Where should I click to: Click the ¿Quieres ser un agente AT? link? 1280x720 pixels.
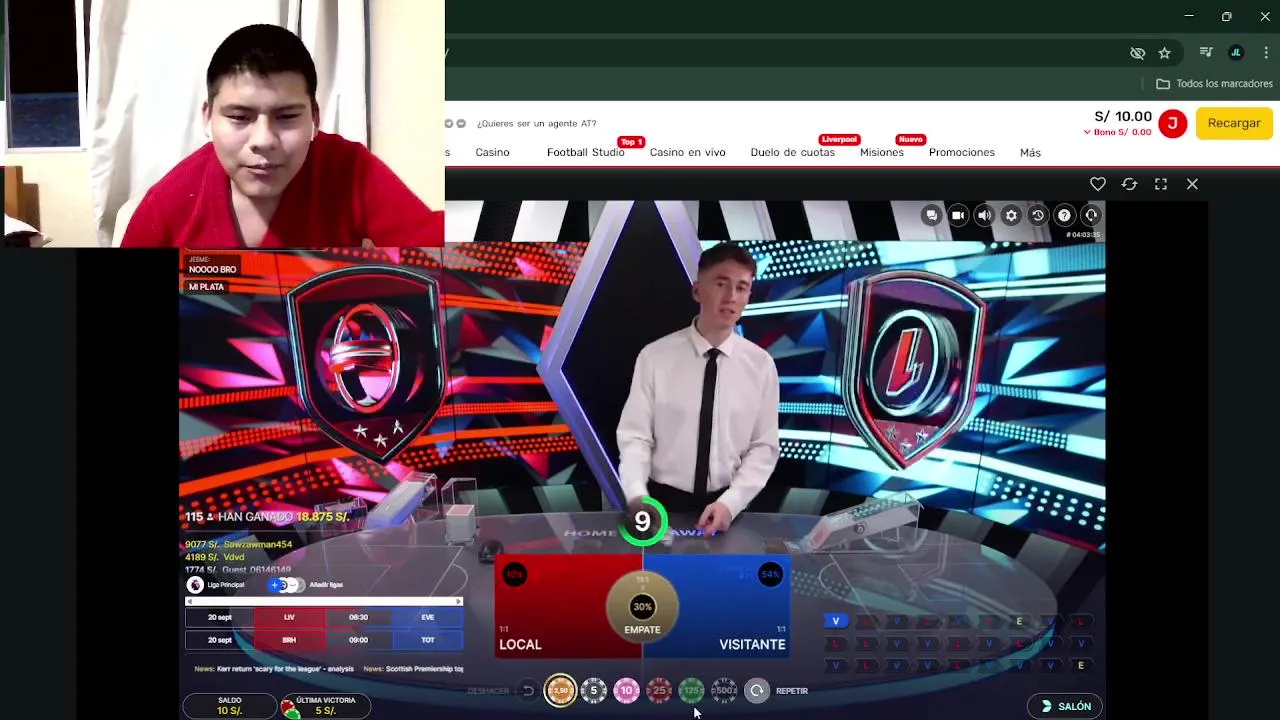[x=536, y=123]
